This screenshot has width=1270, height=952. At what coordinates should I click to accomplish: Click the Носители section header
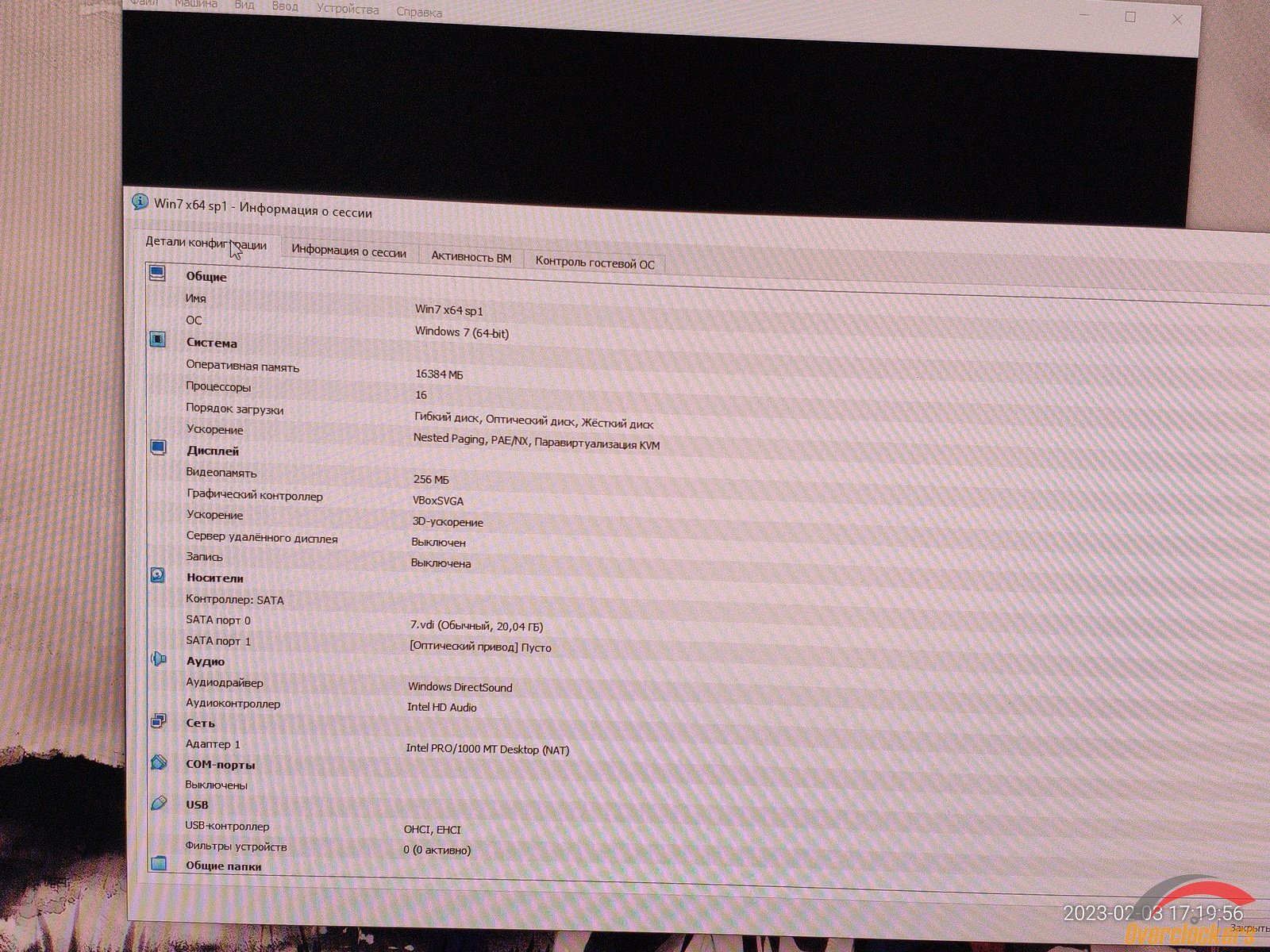[x=215, y=578]
